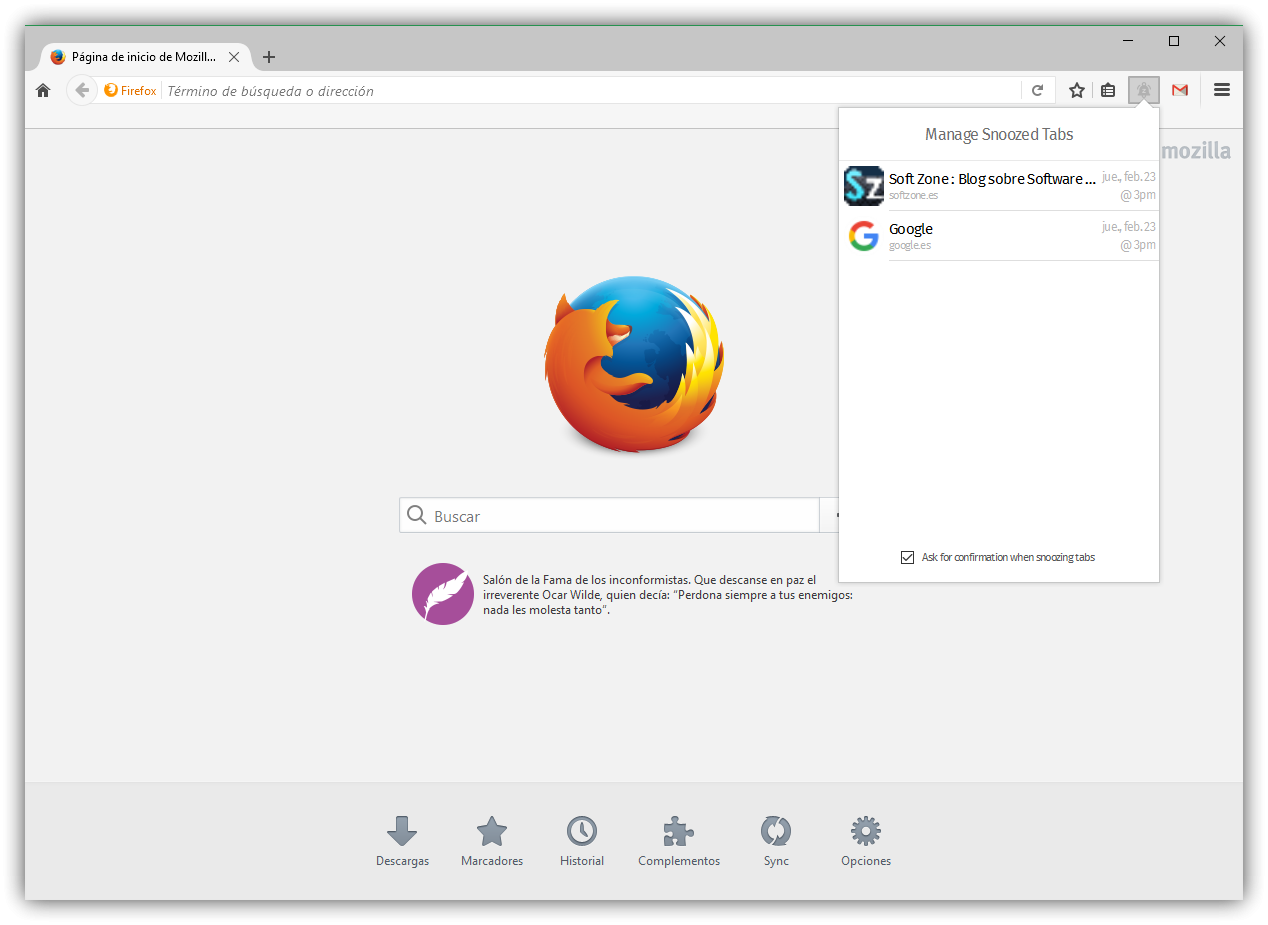
Task: Click the softzone.es domain text
Action: [913, 195]
